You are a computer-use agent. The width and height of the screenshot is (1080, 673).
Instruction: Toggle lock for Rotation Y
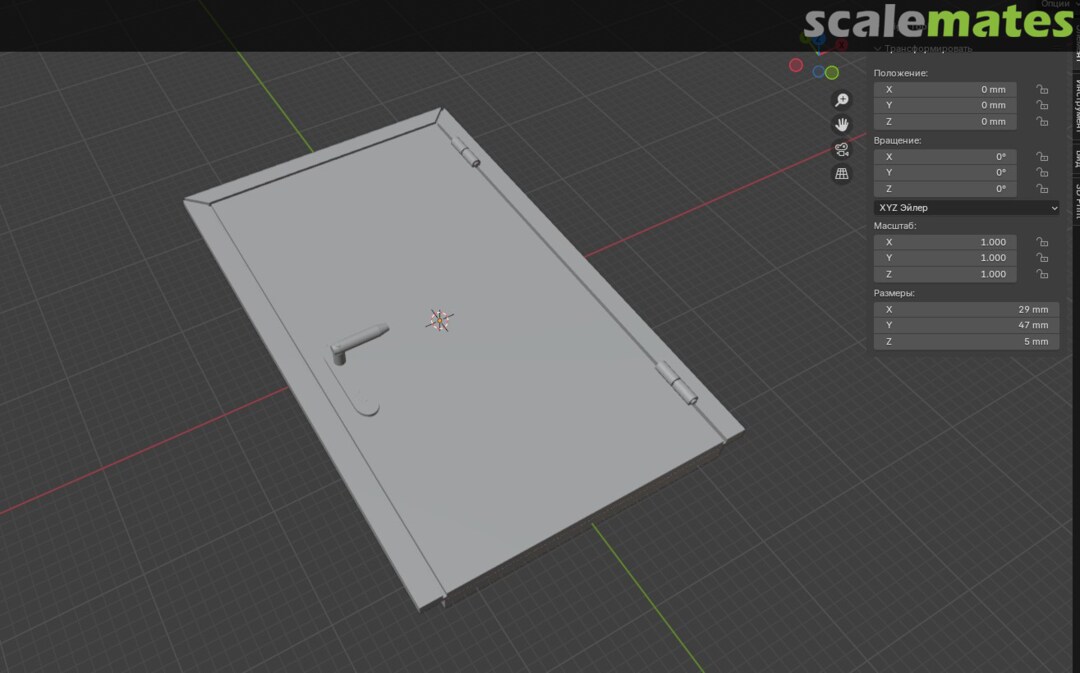pos(1042,173)
